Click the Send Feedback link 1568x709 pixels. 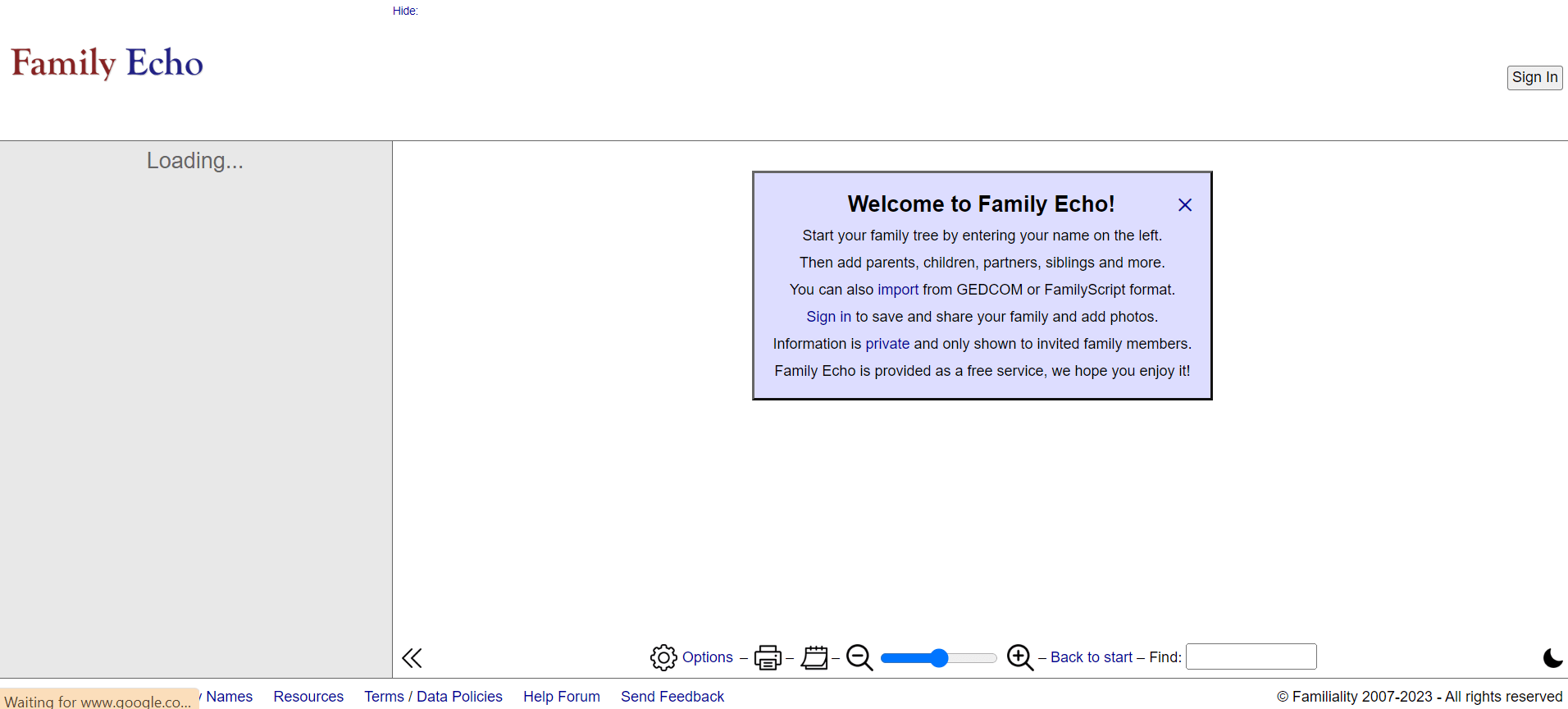(672, 697)
